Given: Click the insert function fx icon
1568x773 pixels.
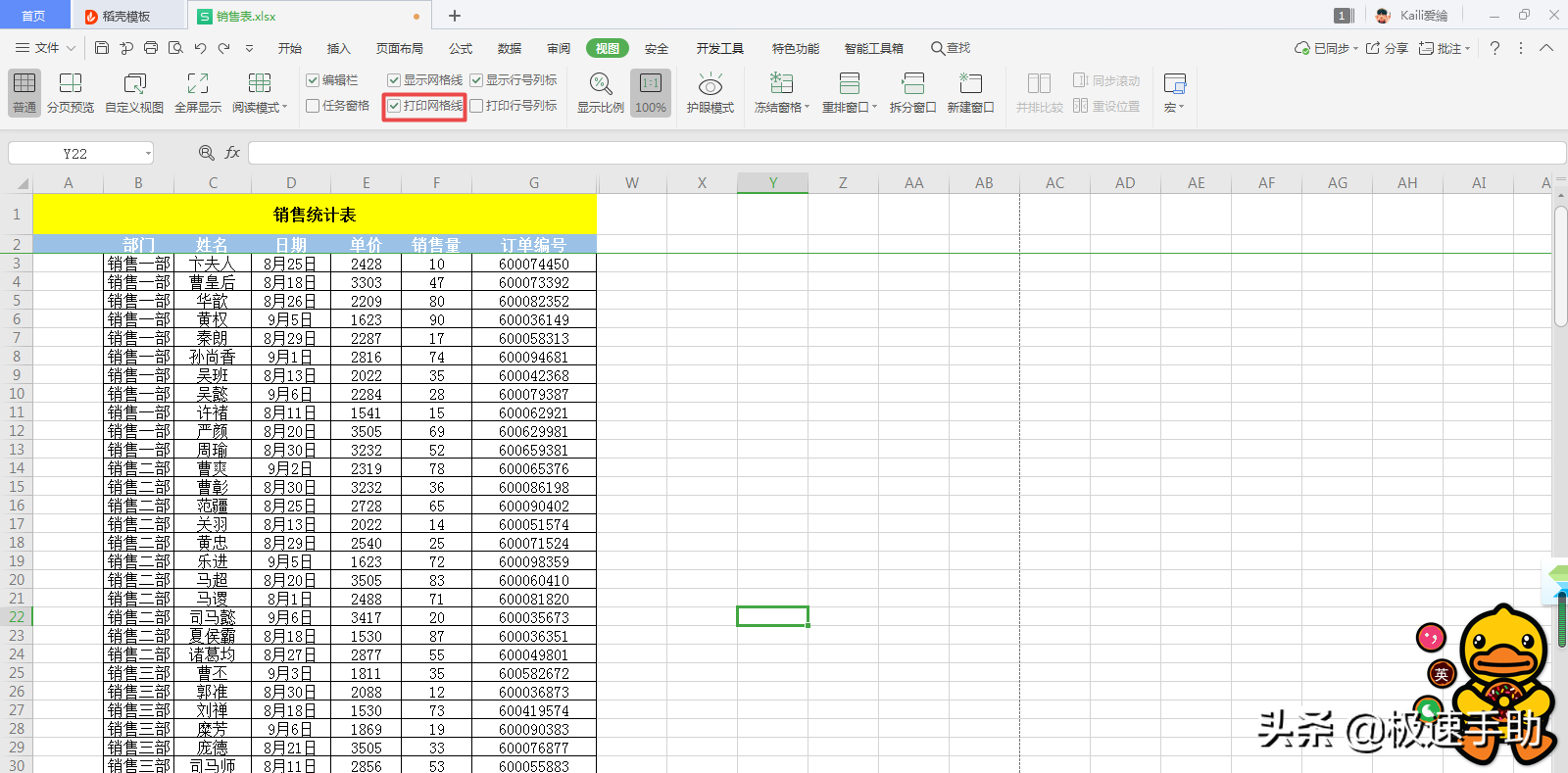Looking at the screenshot, I should 232,153.
